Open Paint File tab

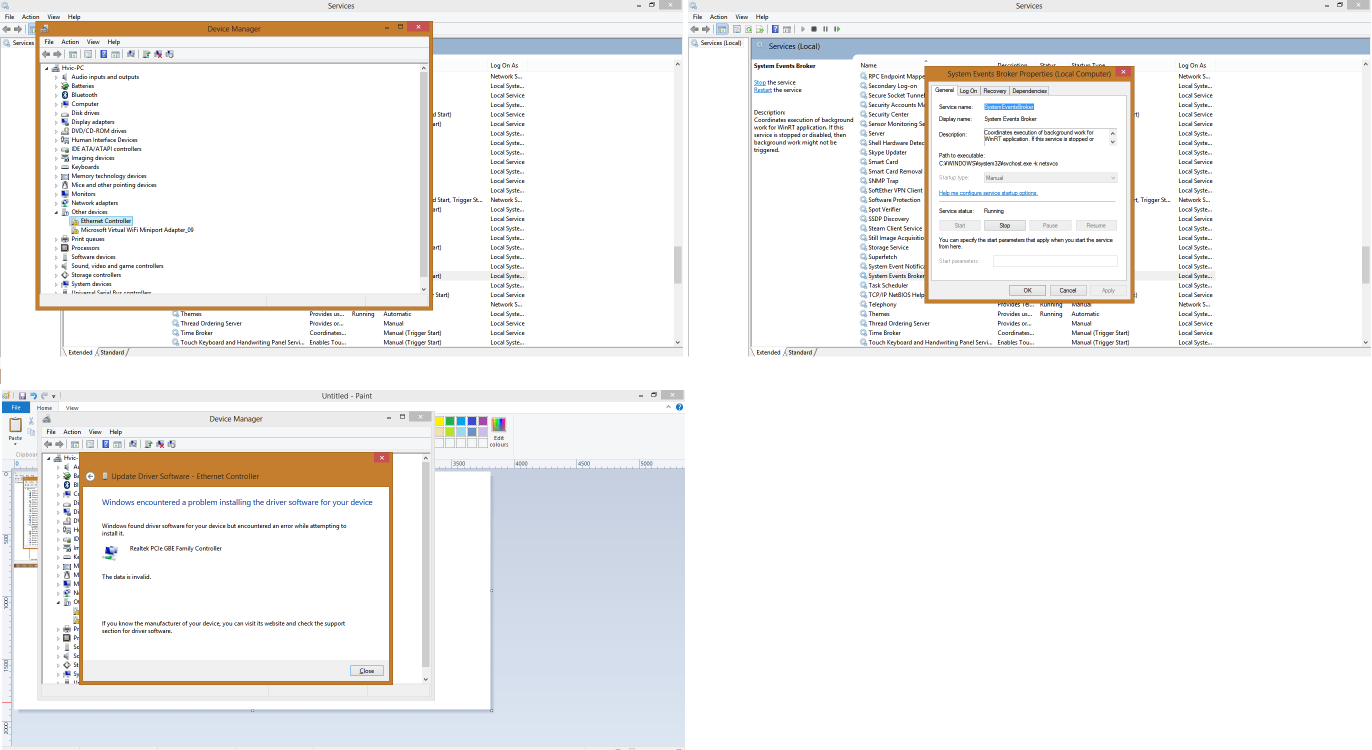coord(16,408)
